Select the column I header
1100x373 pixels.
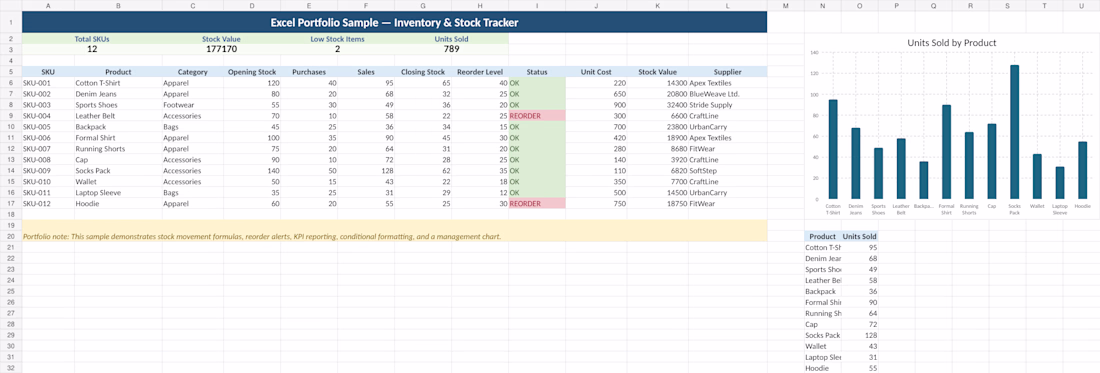[537, 6]
